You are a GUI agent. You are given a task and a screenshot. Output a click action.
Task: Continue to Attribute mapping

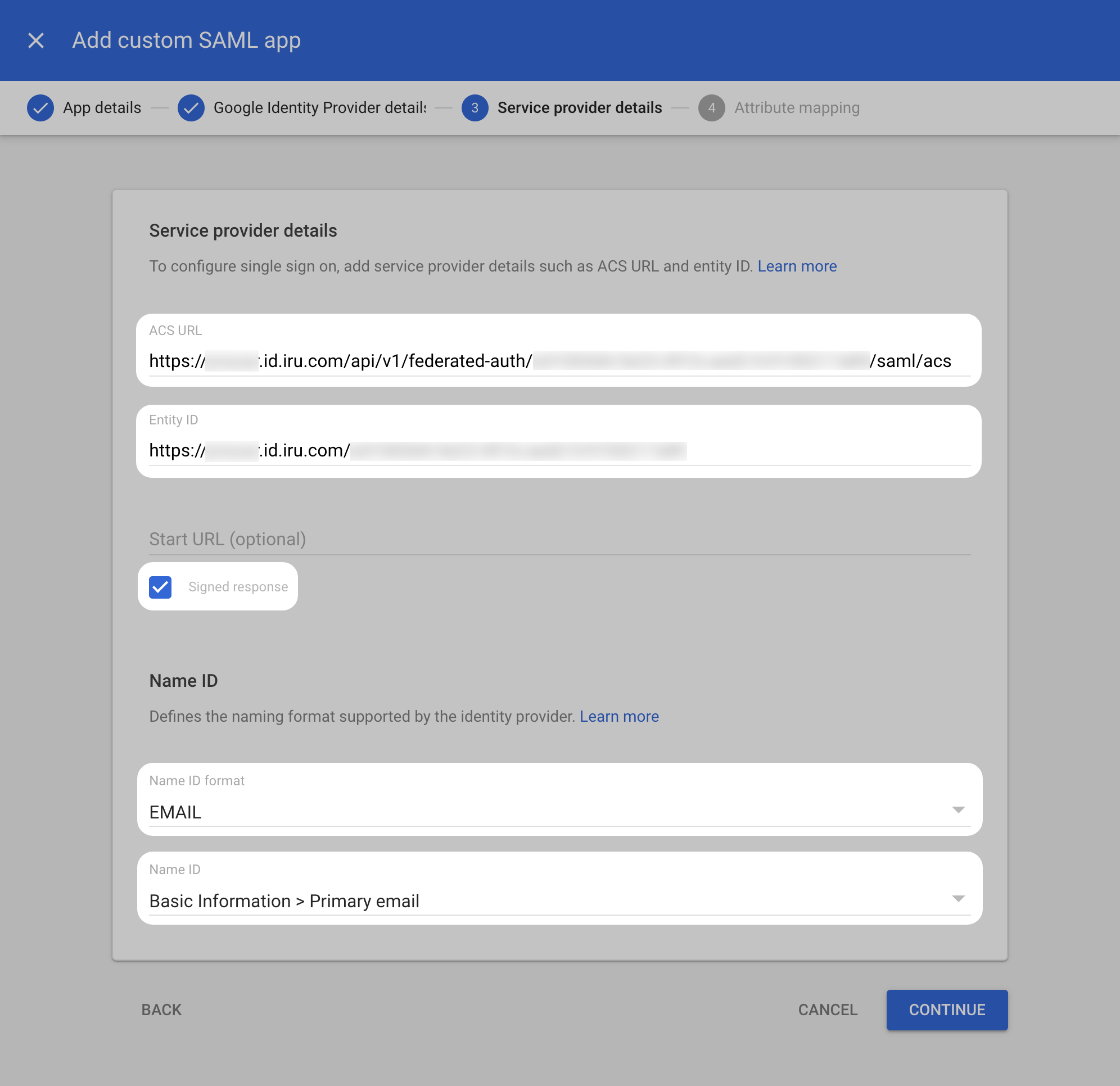tap(947, 1010)
